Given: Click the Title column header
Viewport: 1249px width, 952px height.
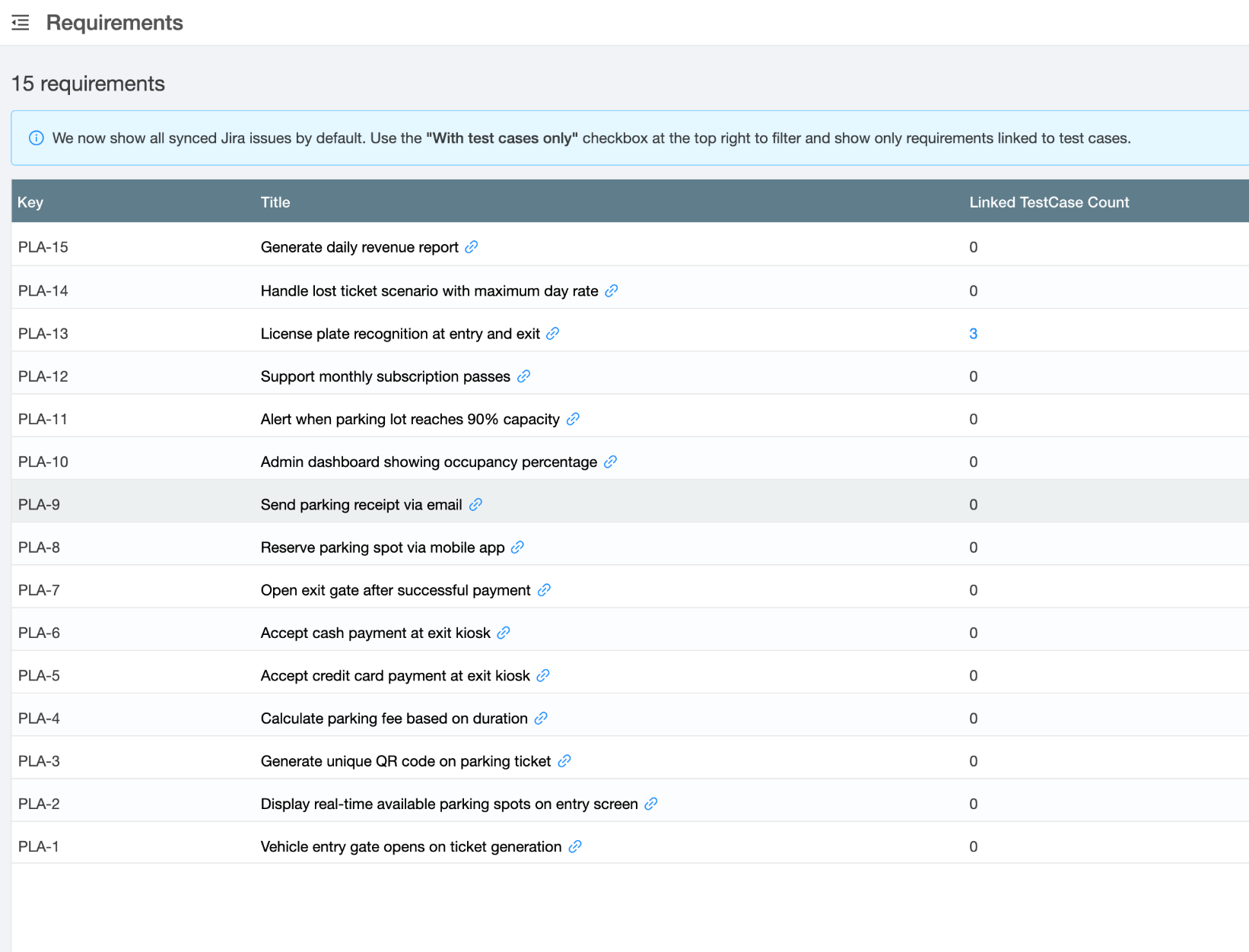Looking at the screenshot, I should tap(275, 202).
